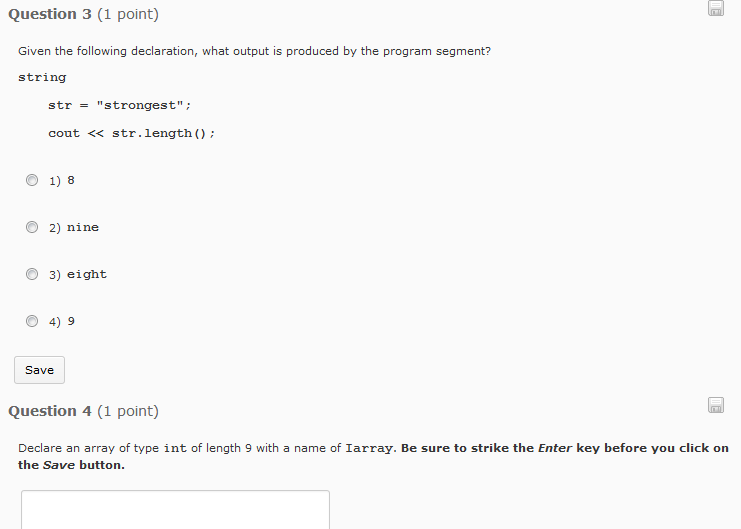The image size is (741, 529).
Task: Click the floppy disk icon beside Question 4
Action: 716,405
